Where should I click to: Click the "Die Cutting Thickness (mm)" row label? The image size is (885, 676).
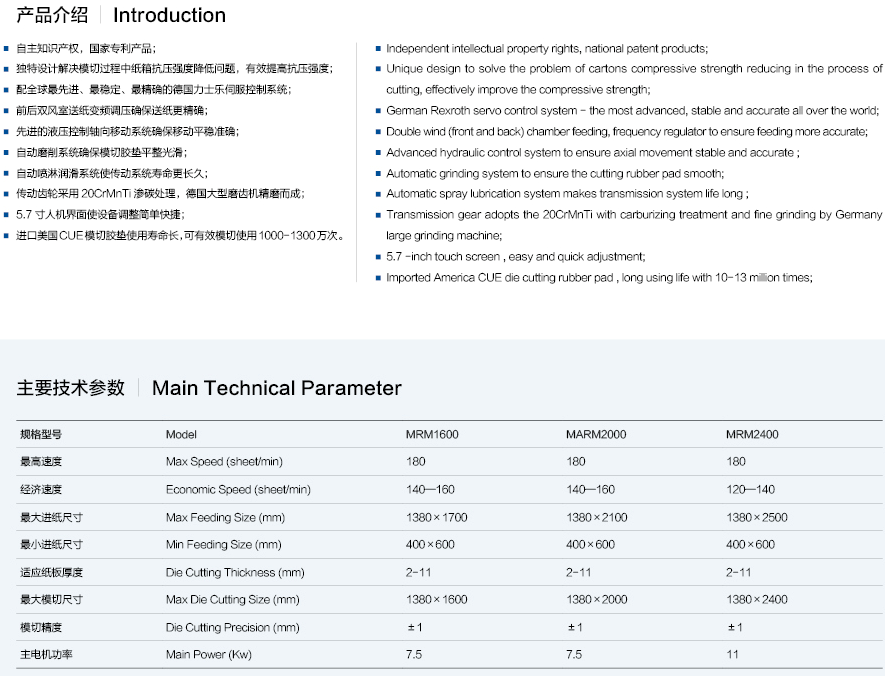click(x=235, y=572)
